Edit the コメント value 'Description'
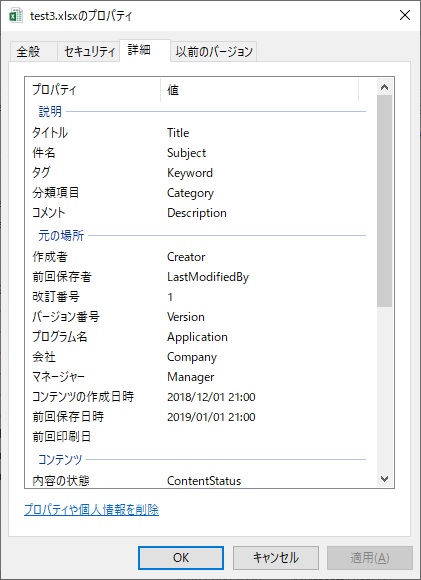The image size is (421, 580). [x=197, y=213]
